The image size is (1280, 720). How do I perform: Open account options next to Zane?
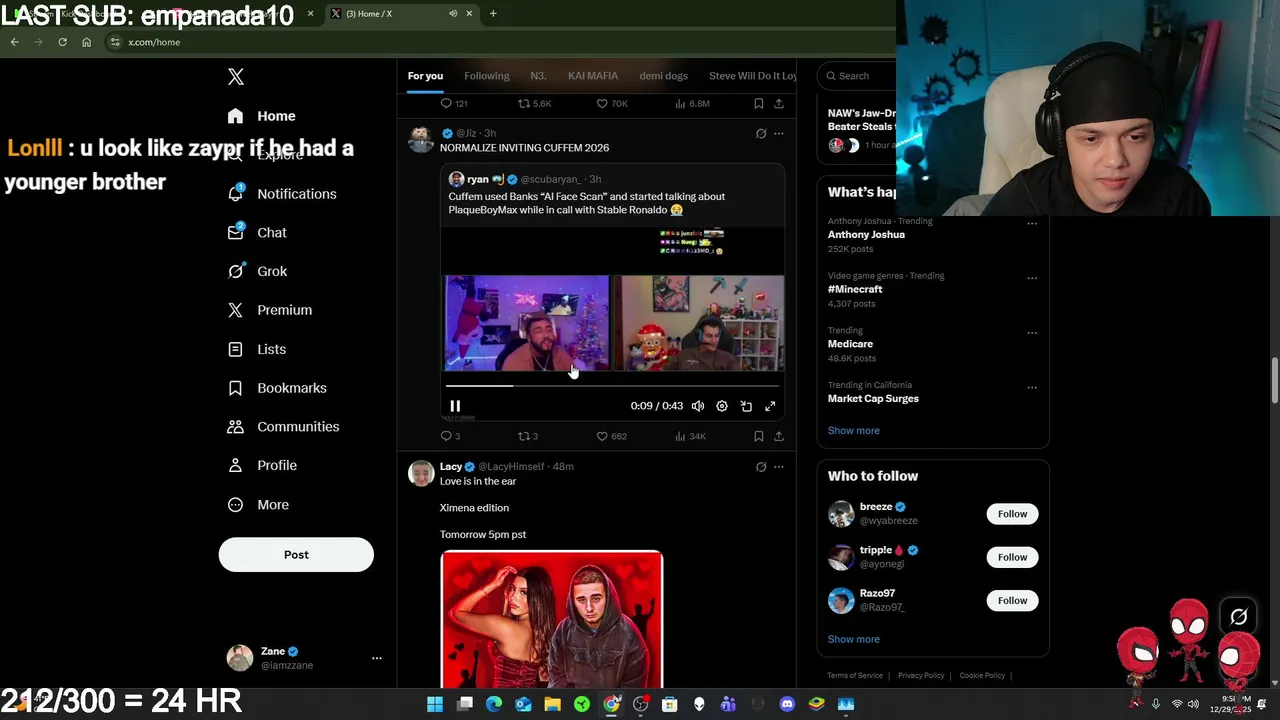[377, 658]
